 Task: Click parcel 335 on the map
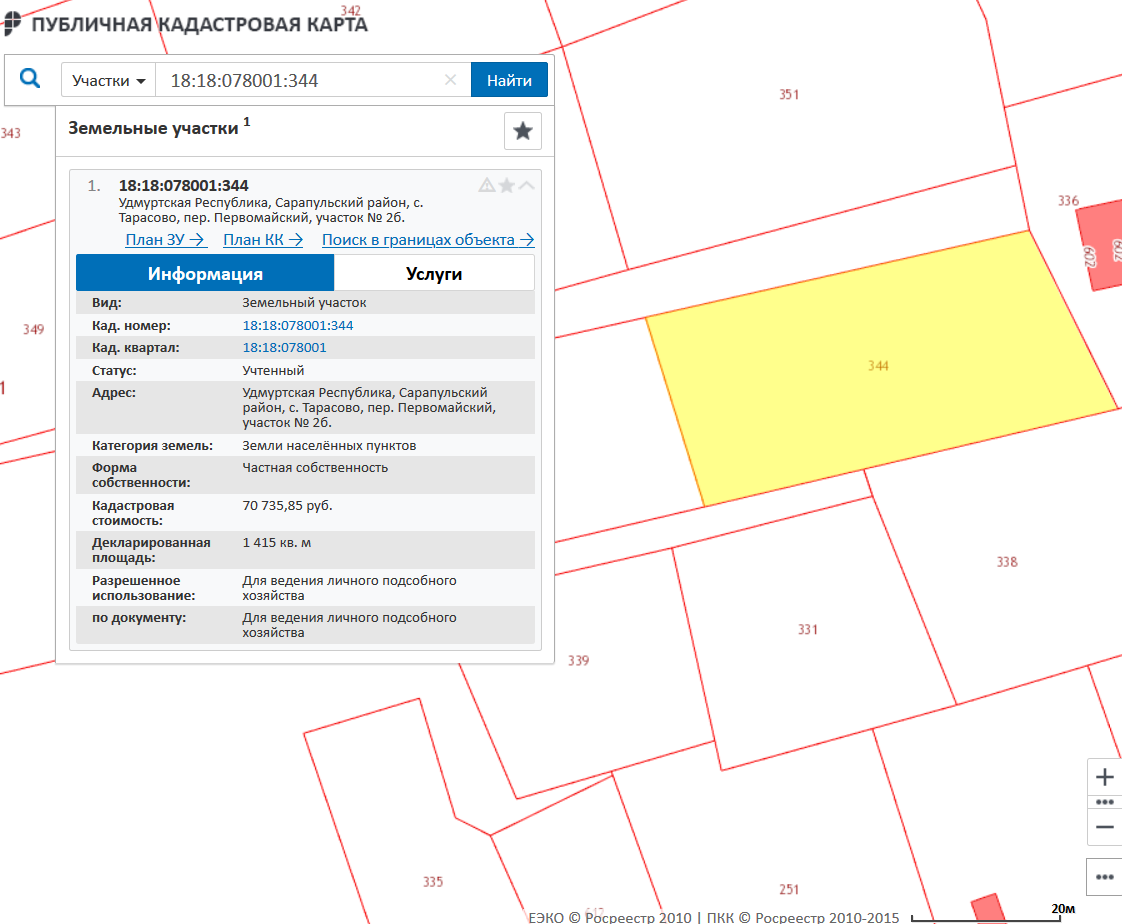pos(433,882)
